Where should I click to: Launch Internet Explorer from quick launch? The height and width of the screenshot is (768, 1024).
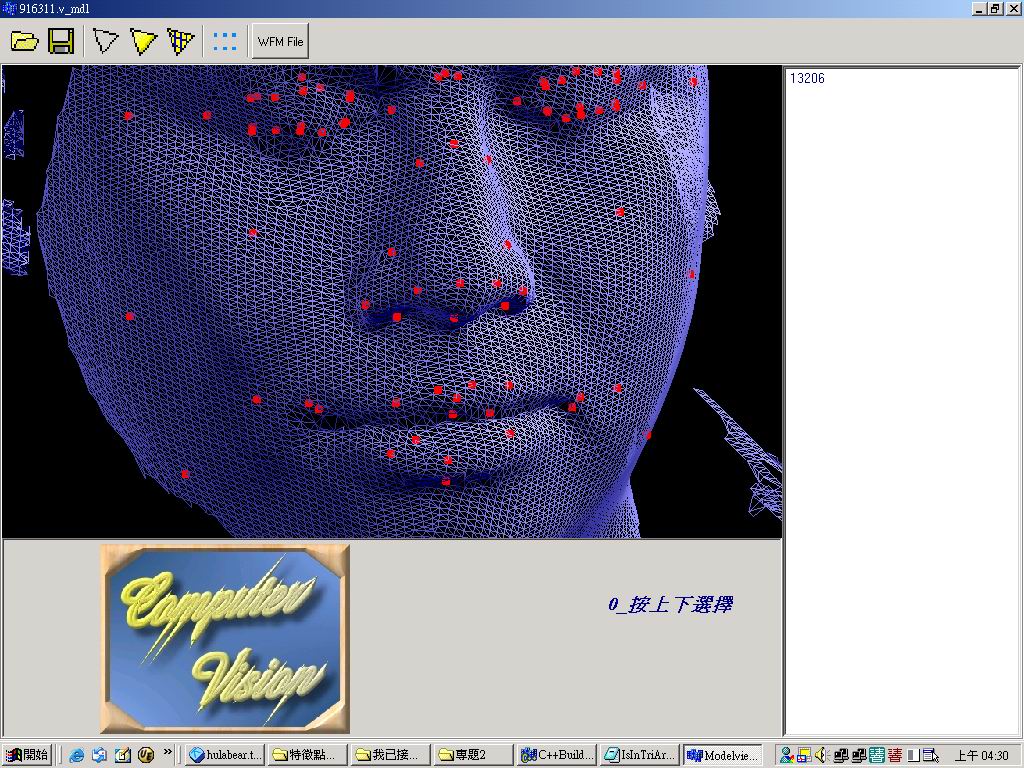77,755
